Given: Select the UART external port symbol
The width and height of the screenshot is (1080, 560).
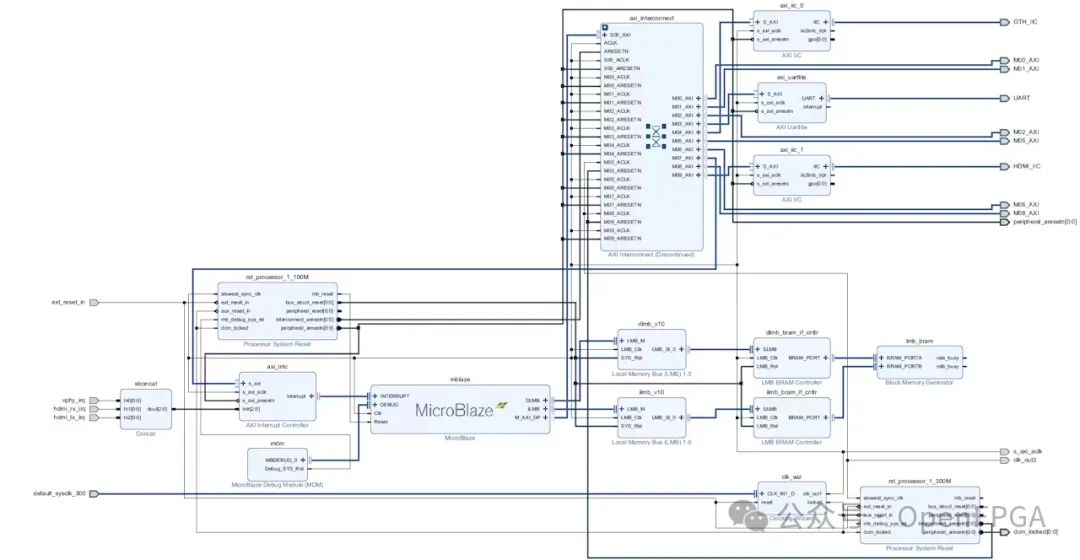Looking at the screenshot, I should pyautogui.click(x=1004, y=98).
